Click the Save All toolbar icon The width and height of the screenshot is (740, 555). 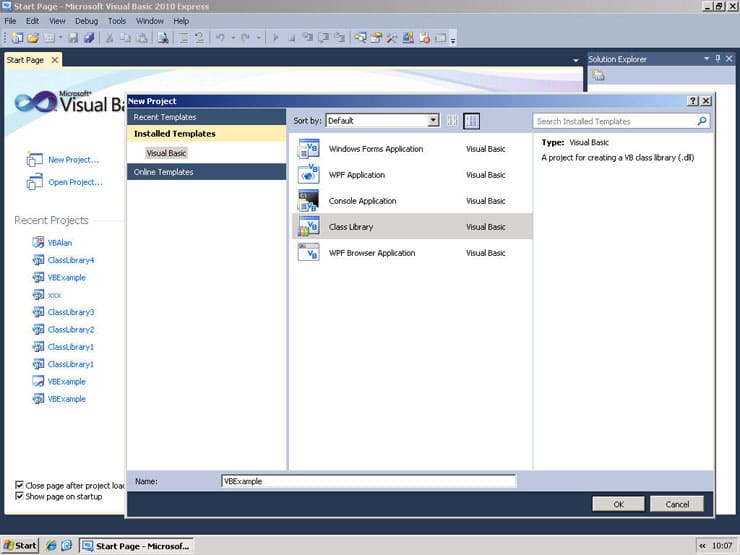coord(89,38)
